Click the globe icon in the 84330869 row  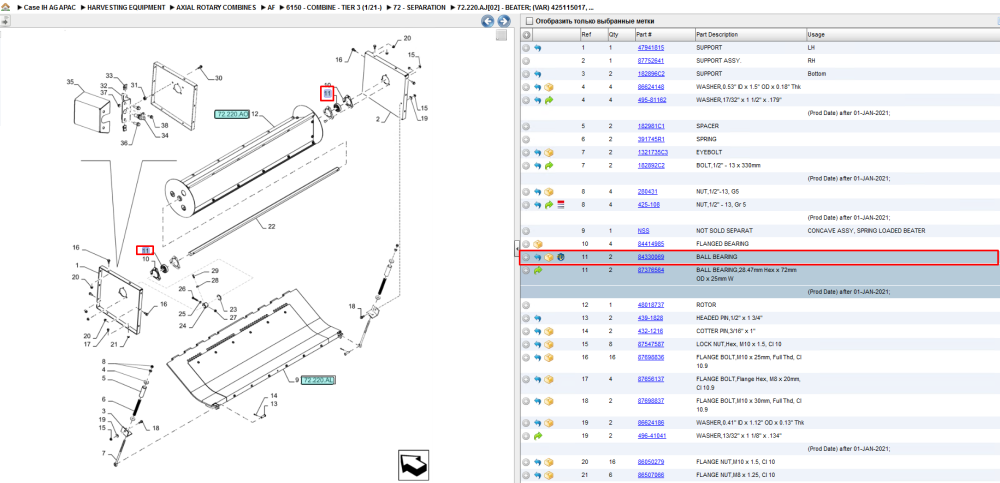tap(561, 257)
